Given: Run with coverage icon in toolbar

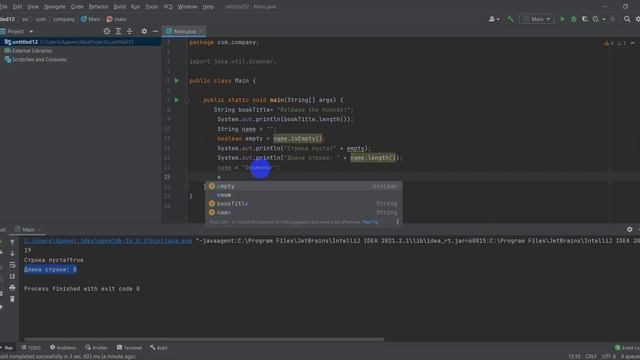Looking at the screenshot, I should 584,19.
